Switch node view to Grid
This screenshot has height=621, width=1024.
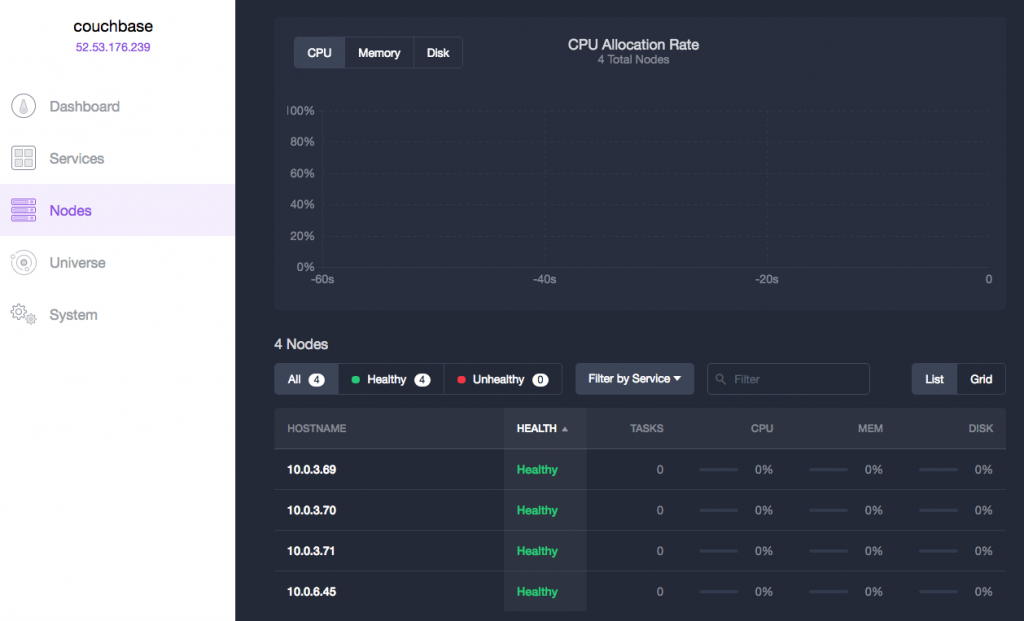pyautogui.click(x=981, y=379)
